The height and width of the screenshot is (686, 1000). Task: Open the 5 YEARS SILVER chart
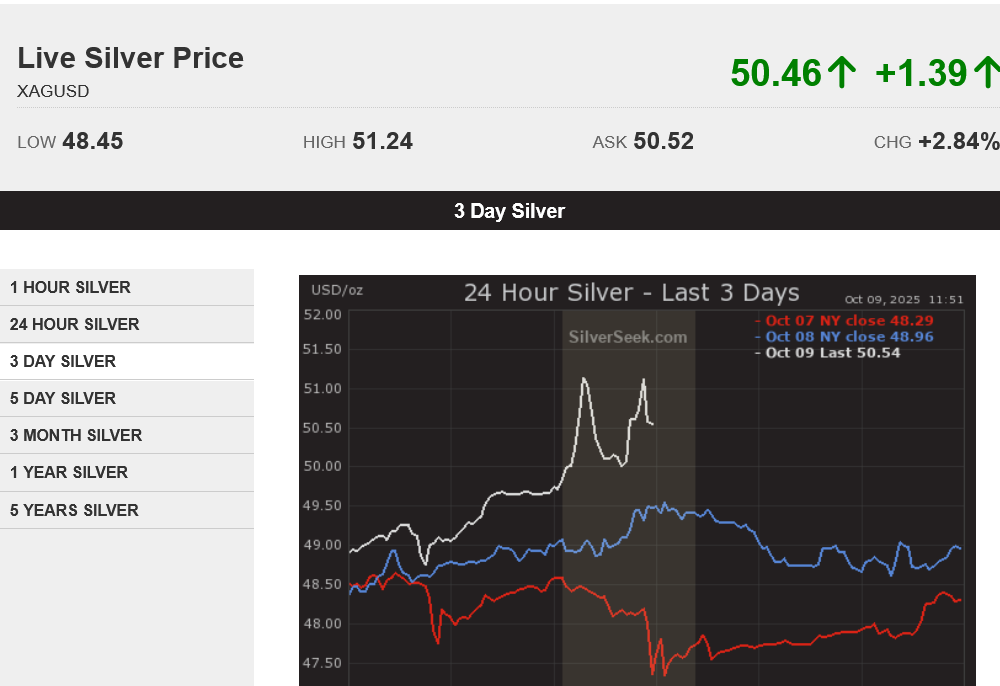tap(74, 510)
